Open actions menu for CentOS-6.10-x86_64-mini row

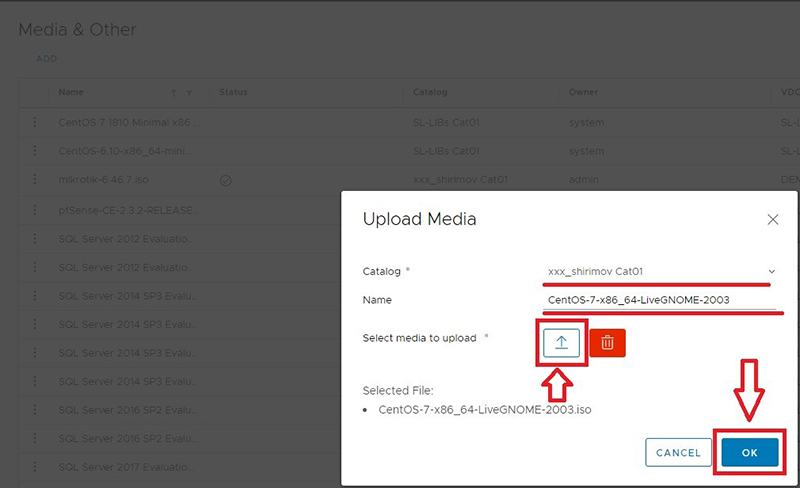pos(35,151)
